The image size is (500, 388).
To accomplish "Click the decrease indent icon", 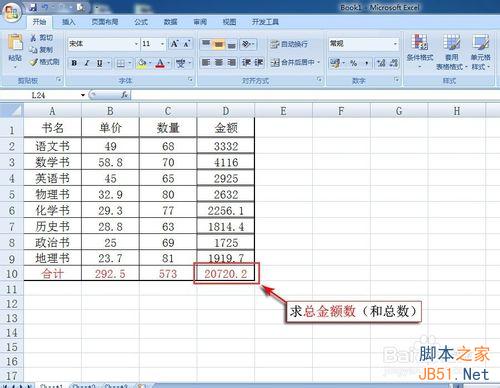I will pyautogui.click(x=246, y=62).
